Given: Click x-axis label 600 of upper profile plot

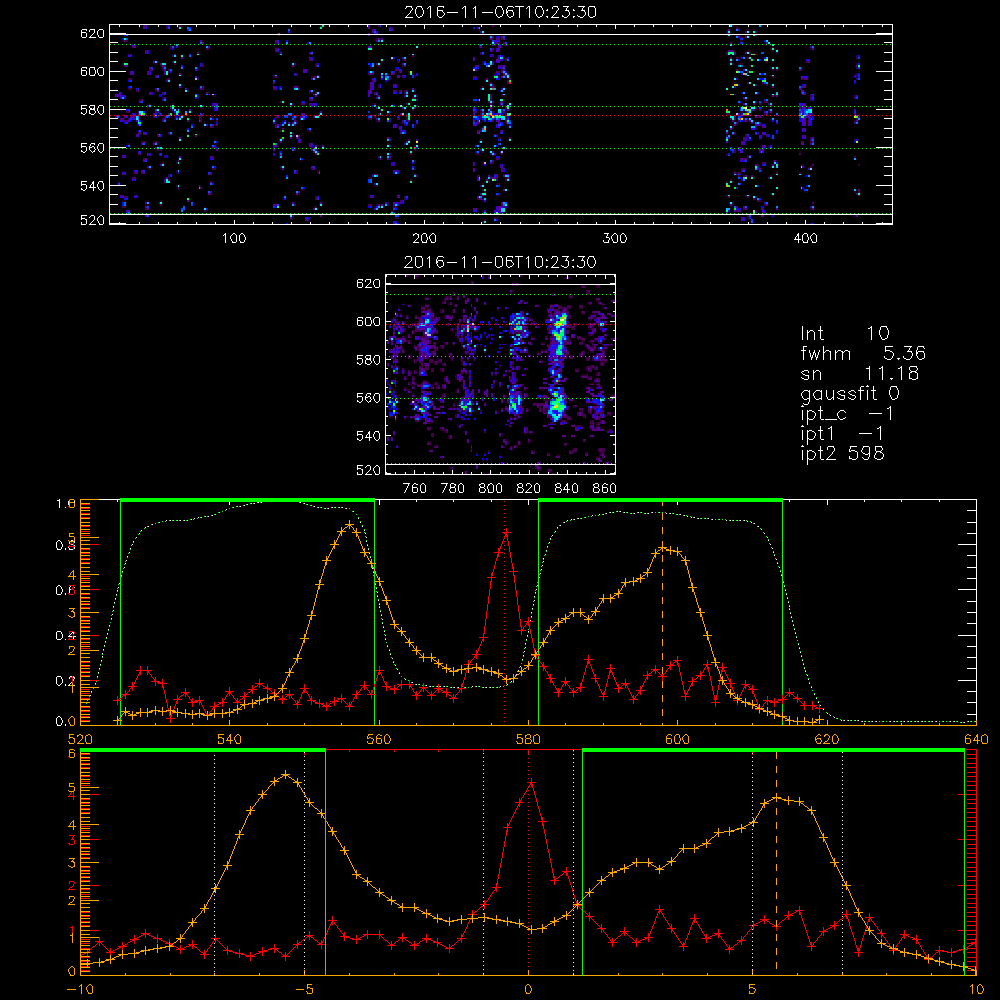Looking at the screenshot, I should tap(678, 739).
